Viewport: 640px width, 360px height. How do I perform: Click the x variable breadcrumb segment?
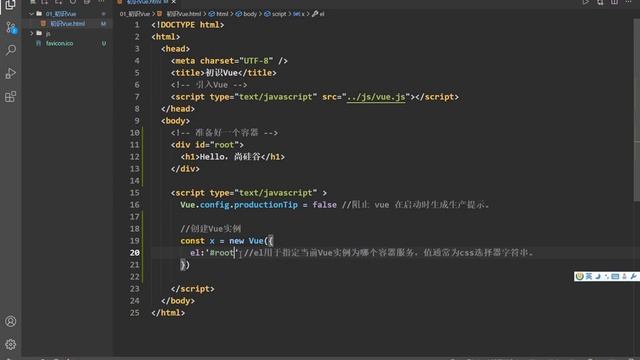tap(299, 14)
